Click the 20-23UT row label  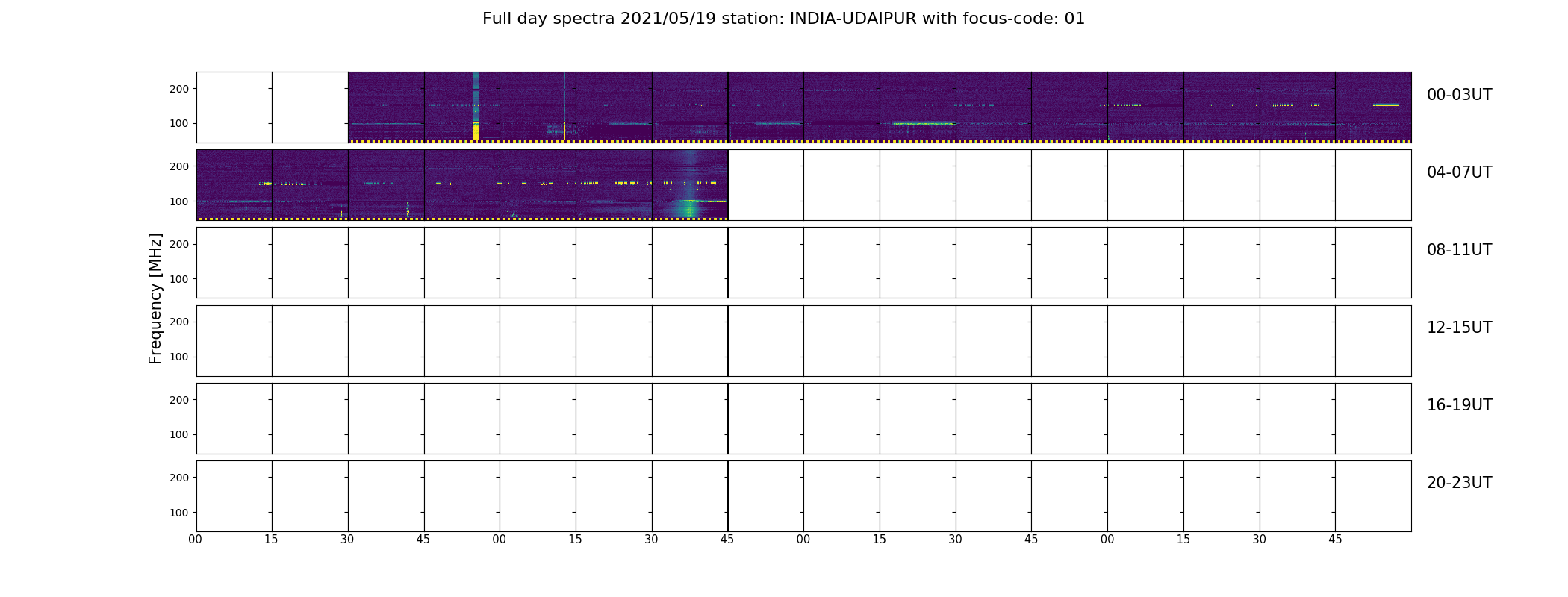[x=1459, y=483]
